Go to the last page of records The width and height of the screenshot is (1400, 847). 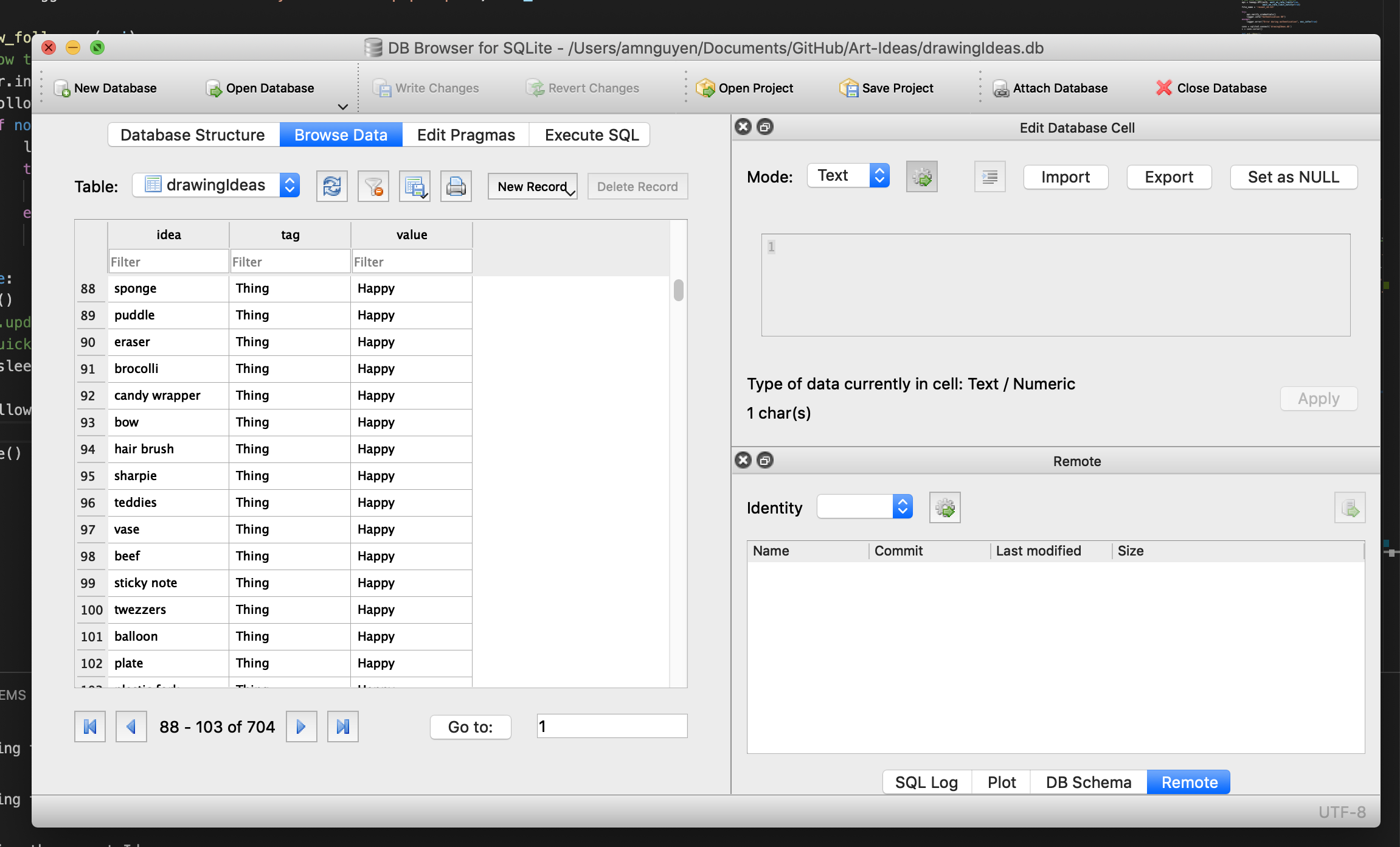pos(342,727)
